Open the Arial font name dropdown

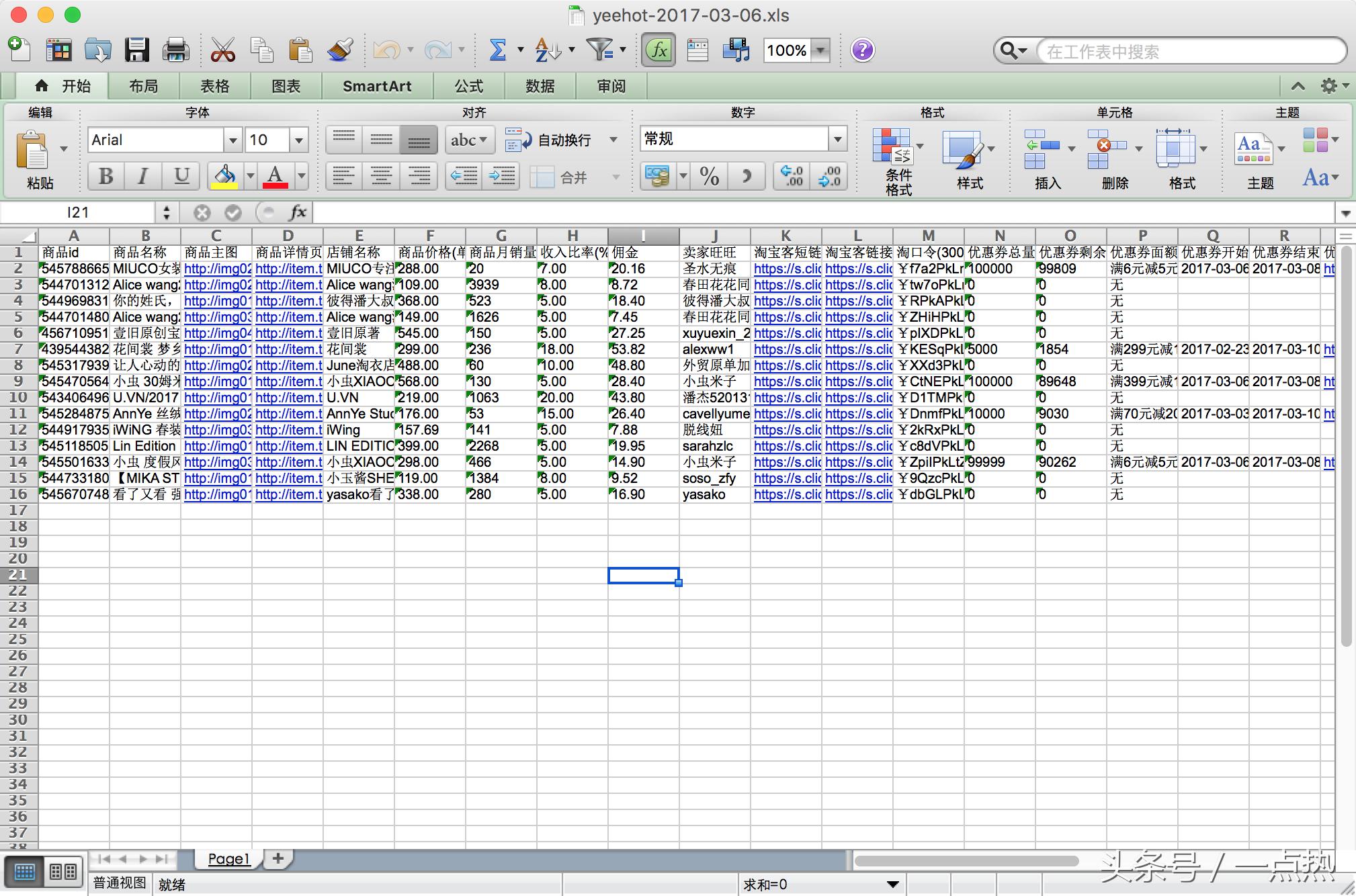[232, 140]
